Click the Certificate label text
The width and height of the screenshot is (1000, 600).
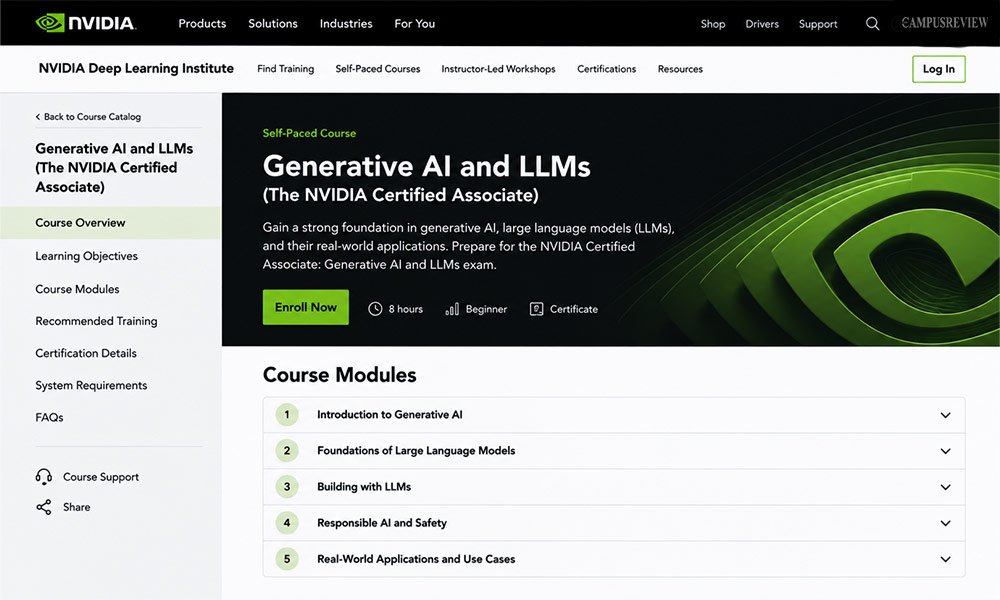click(x=574, y=309)
